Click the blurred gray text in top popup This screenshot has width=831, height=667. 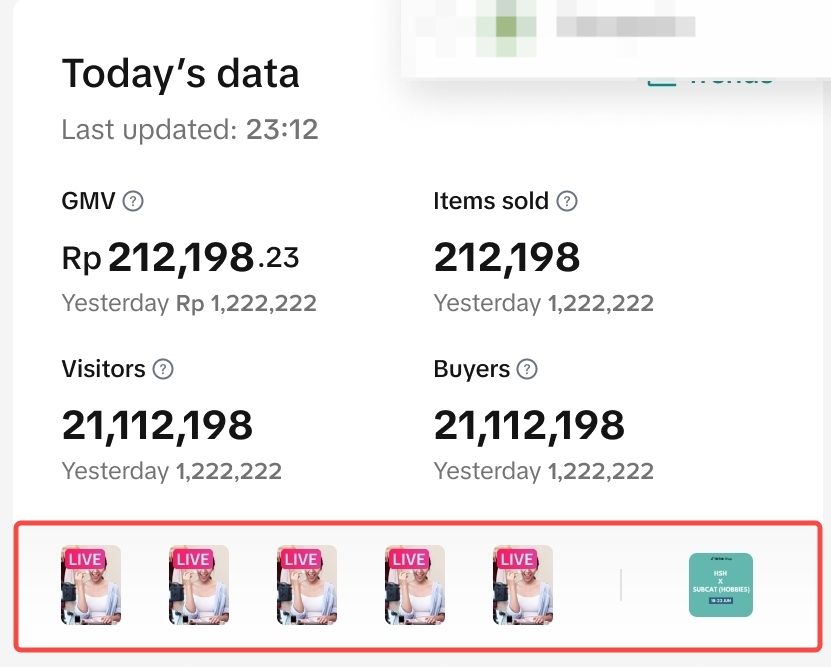pos(625,27)
